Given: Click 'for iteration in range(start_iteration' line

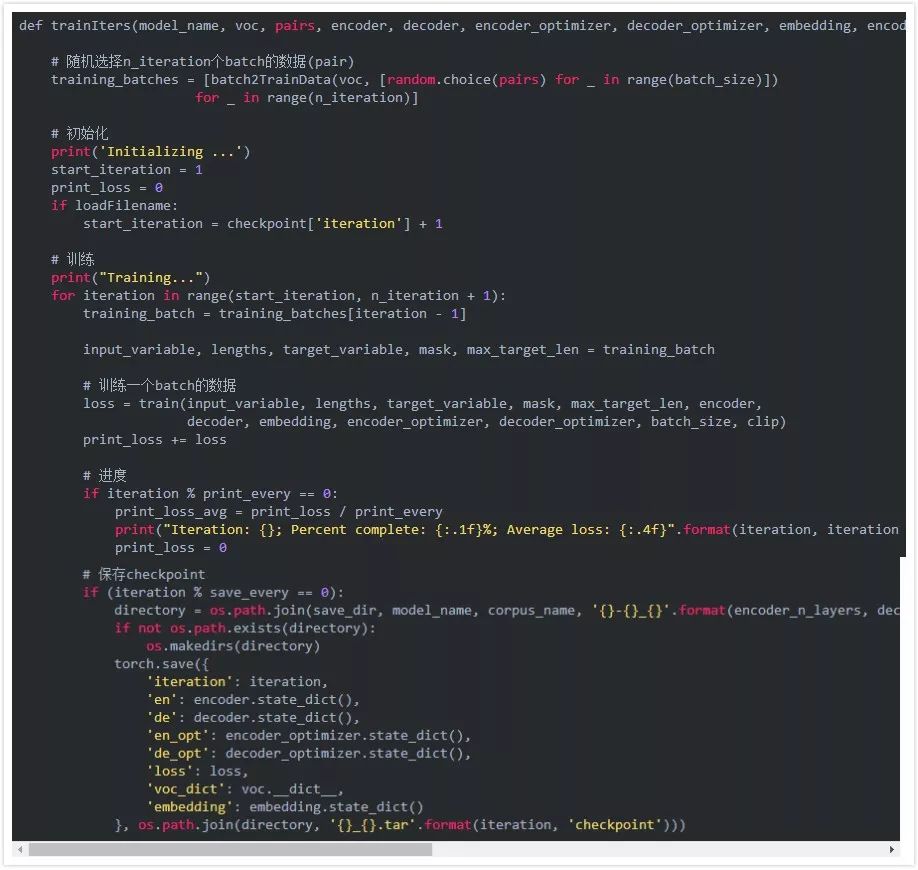Looking at the screenshot, I should [x=278, y=296].
